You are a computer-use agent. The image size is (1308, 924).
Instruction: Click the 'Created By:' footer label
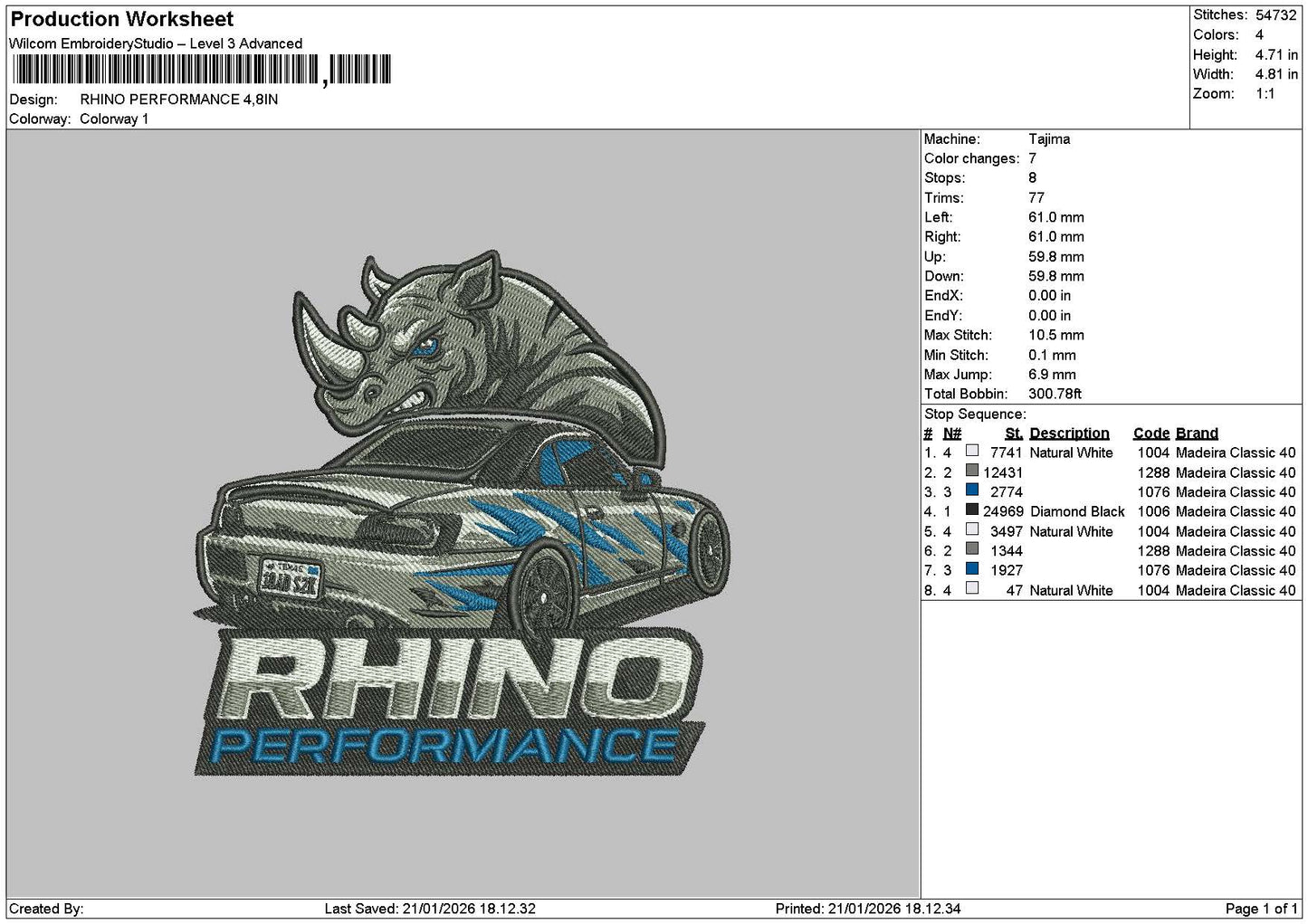46,909
